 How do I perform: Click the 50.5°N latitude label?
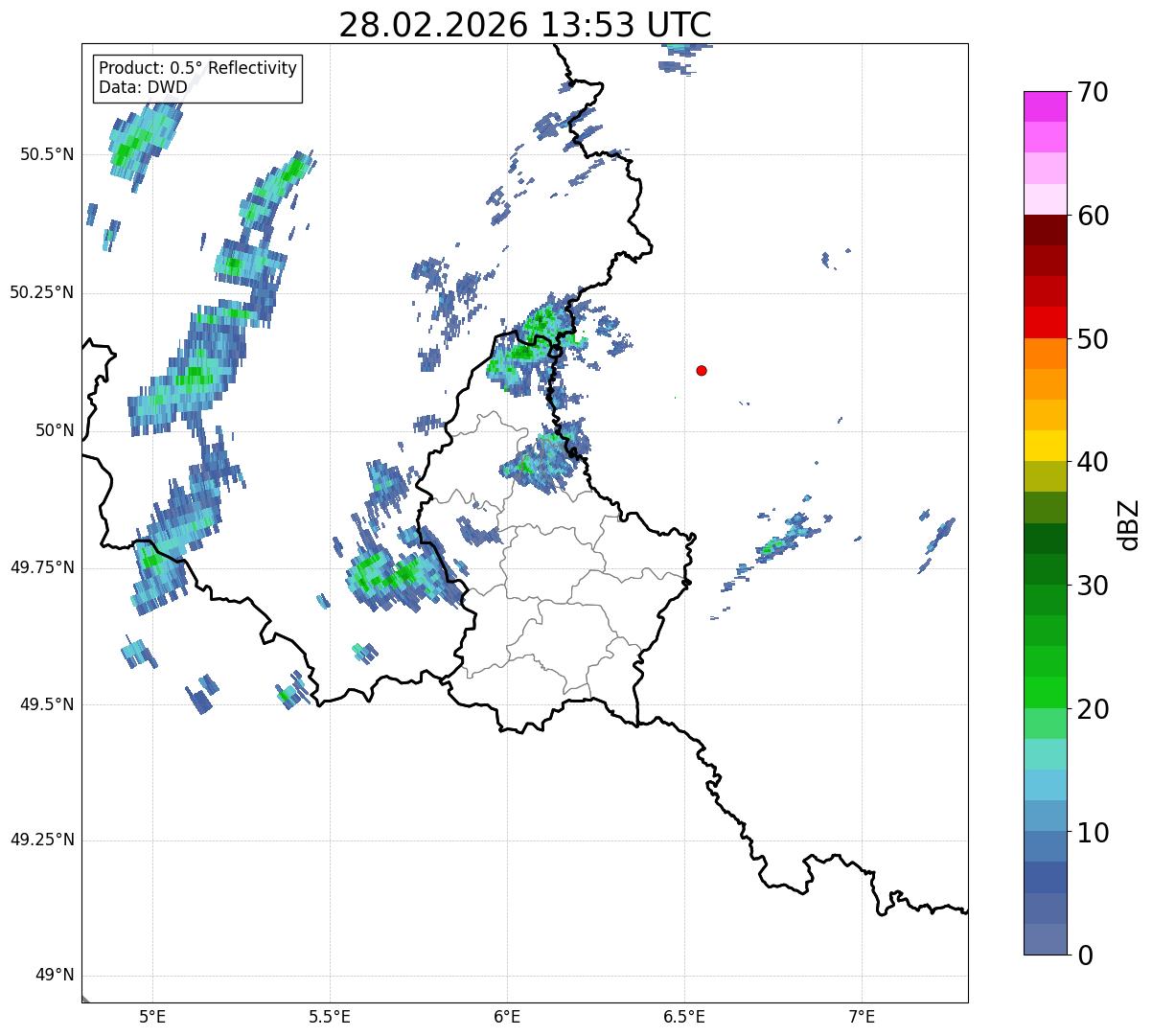click(46, 154)
